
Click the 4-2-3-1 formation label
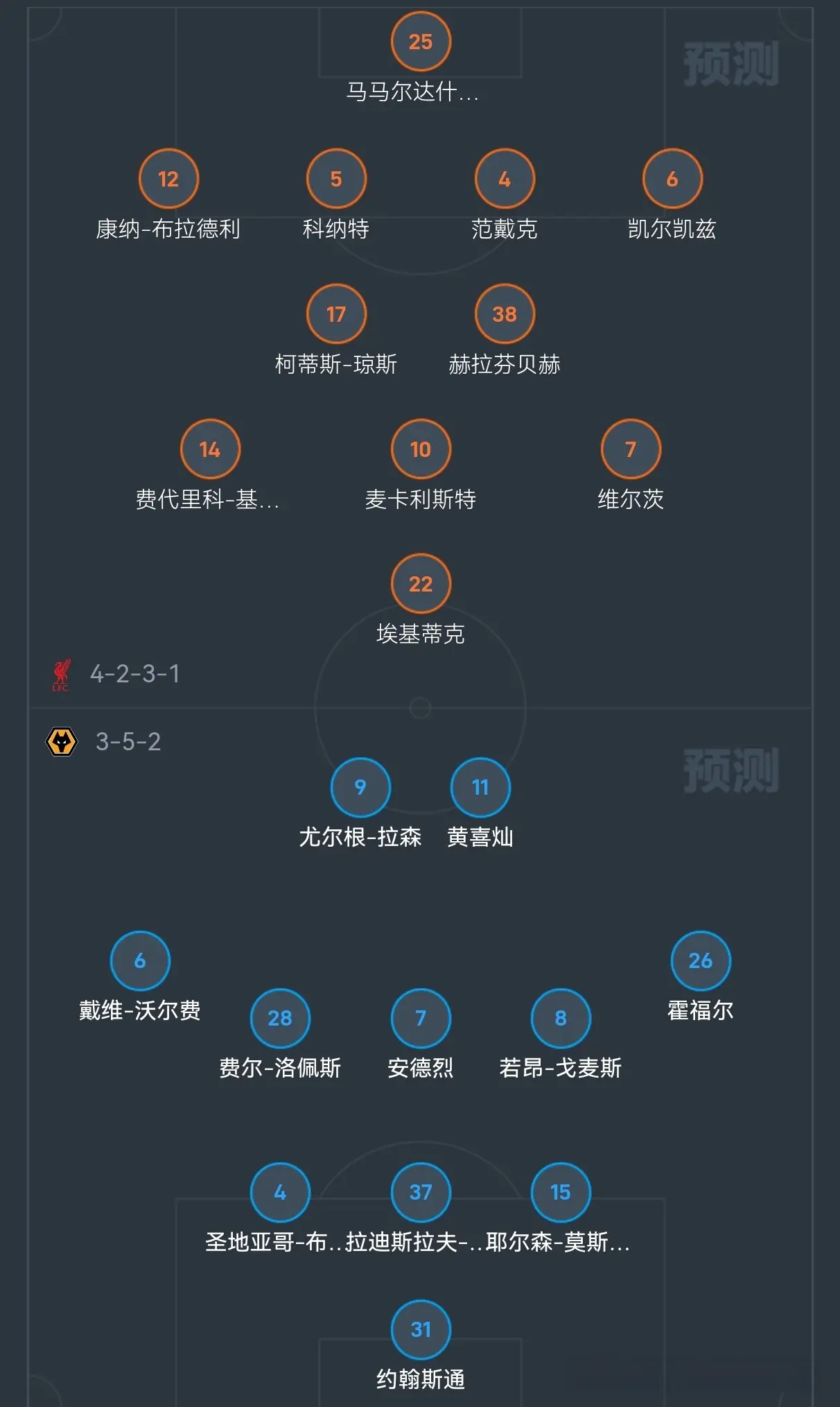[x=135, y=674]
